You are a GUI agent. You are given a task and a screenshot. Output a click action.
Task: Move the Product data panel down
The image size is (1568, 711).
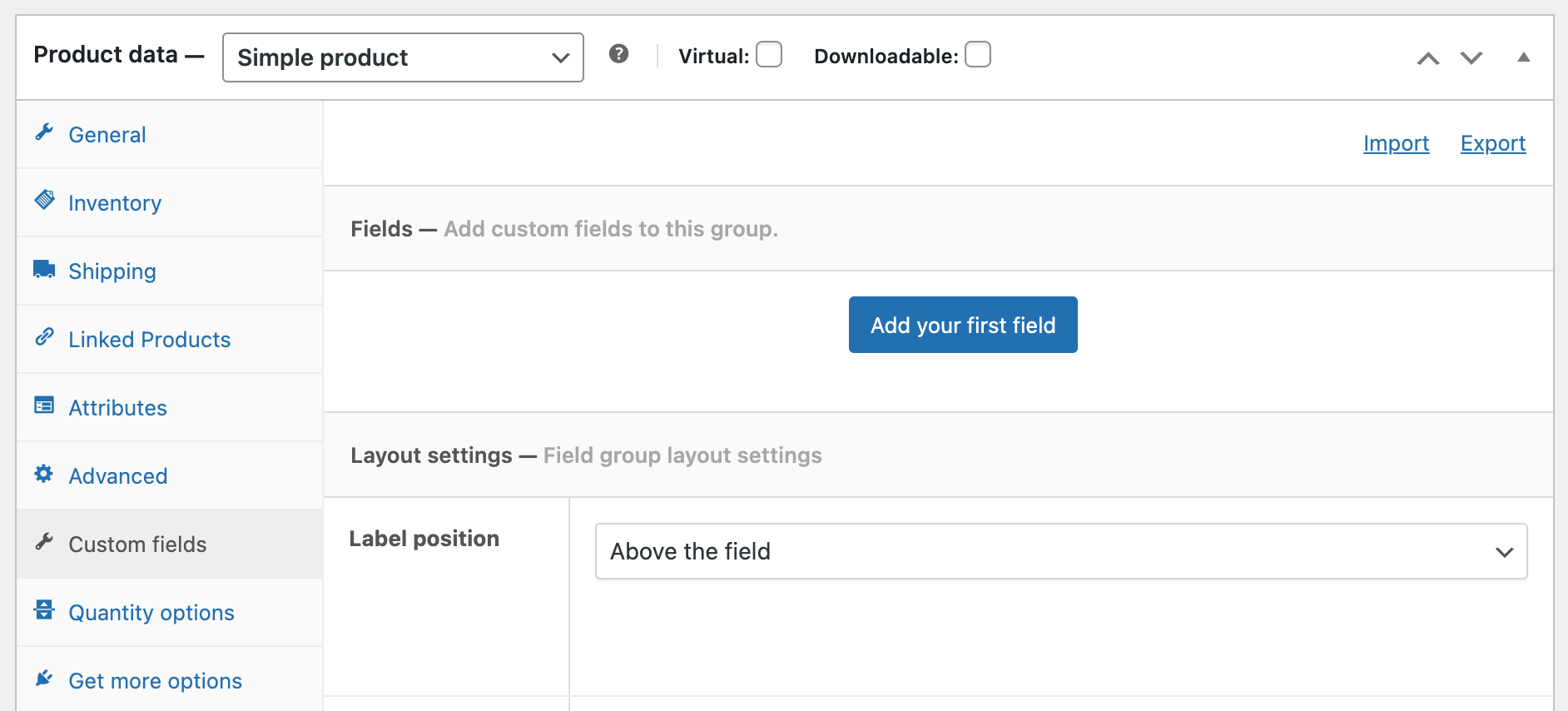(x=1471, y=57)
